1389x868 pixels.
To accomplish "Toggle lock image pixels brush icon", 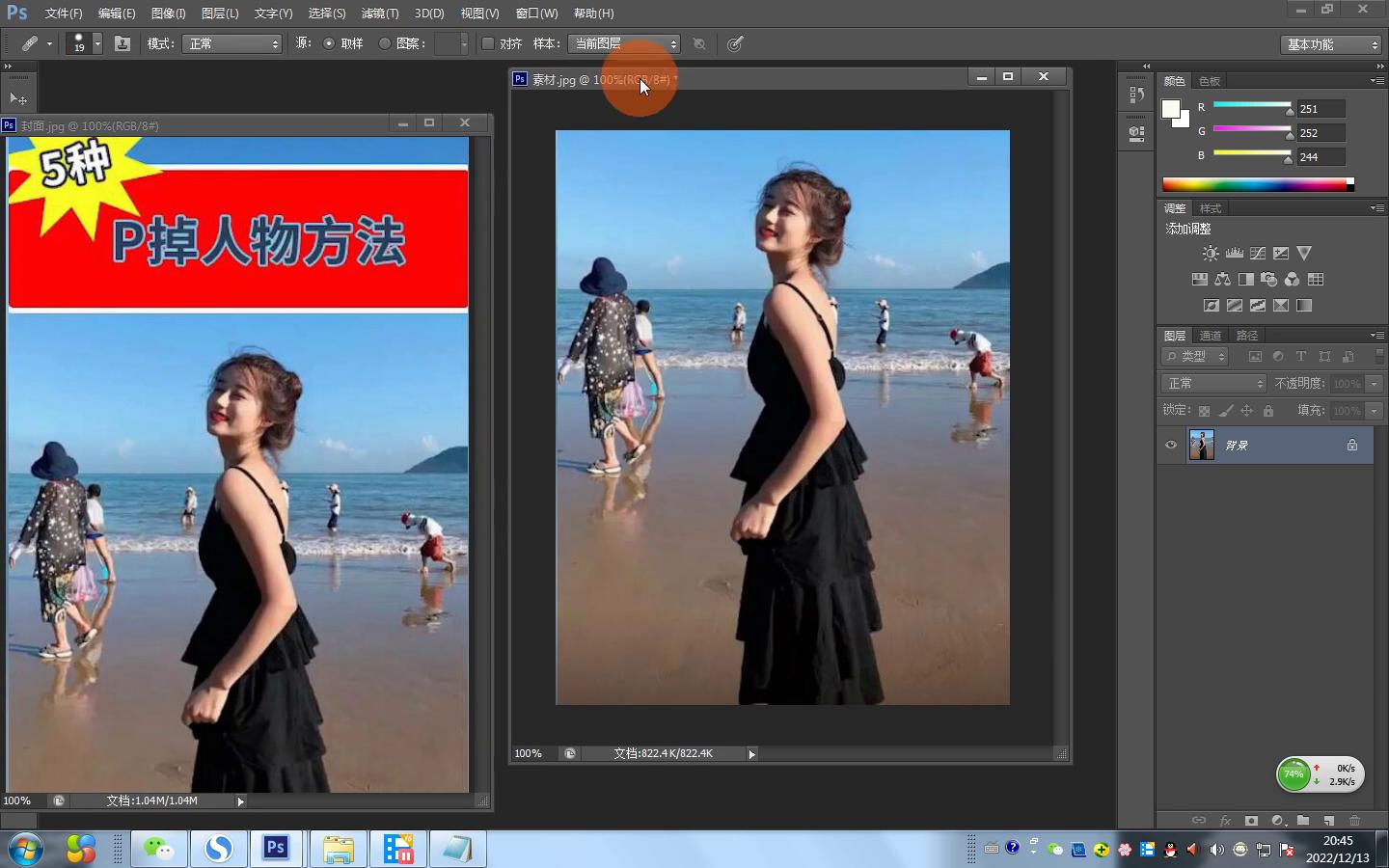I will click(1226, 411).
